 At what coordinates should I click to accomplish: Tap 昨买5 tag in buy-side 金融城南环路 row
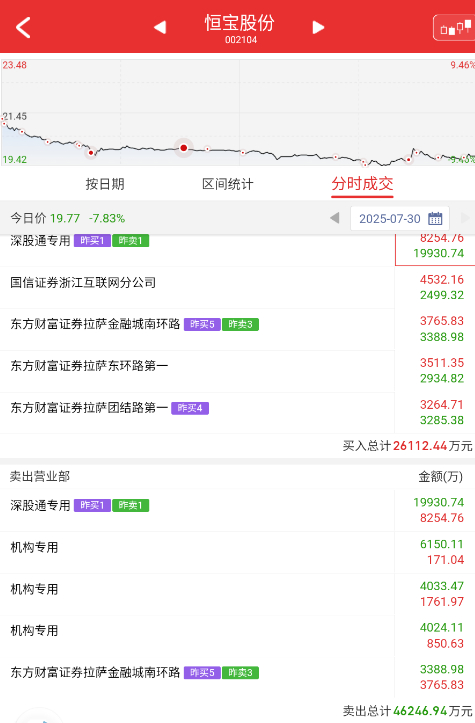tap(202, 324)
